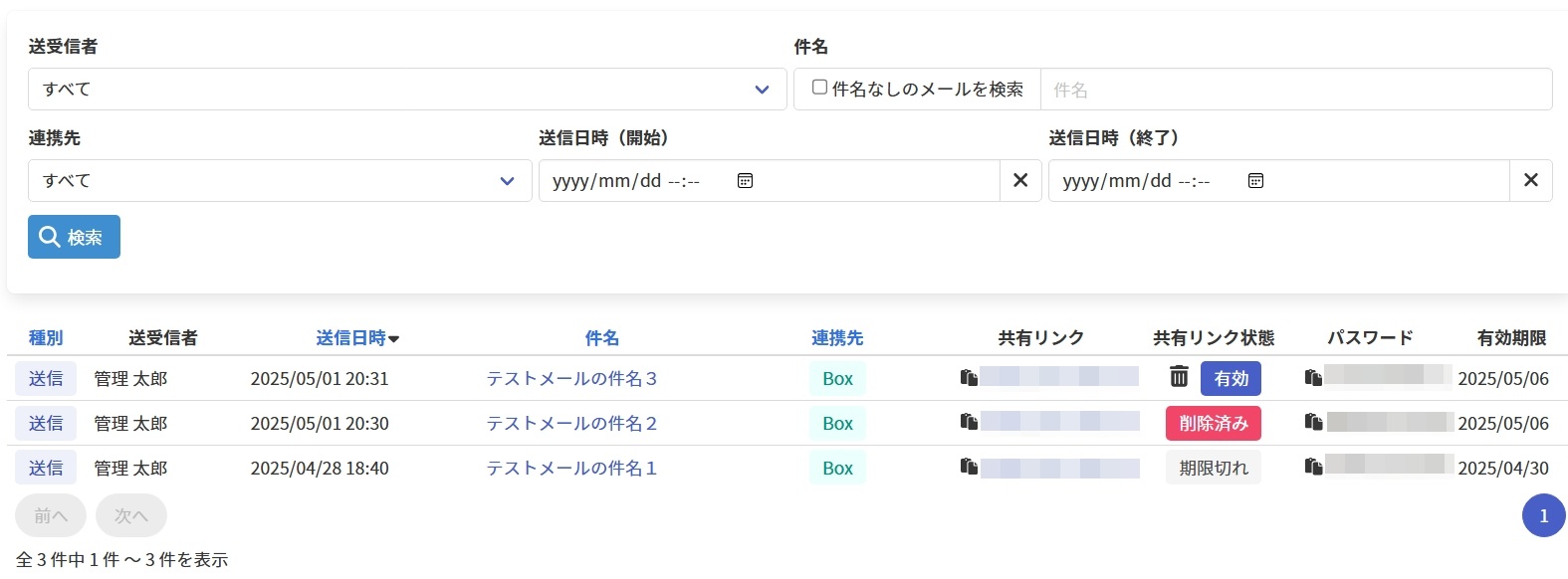
Task: Delete shared link with trash icon
Action: [1179, 377]
